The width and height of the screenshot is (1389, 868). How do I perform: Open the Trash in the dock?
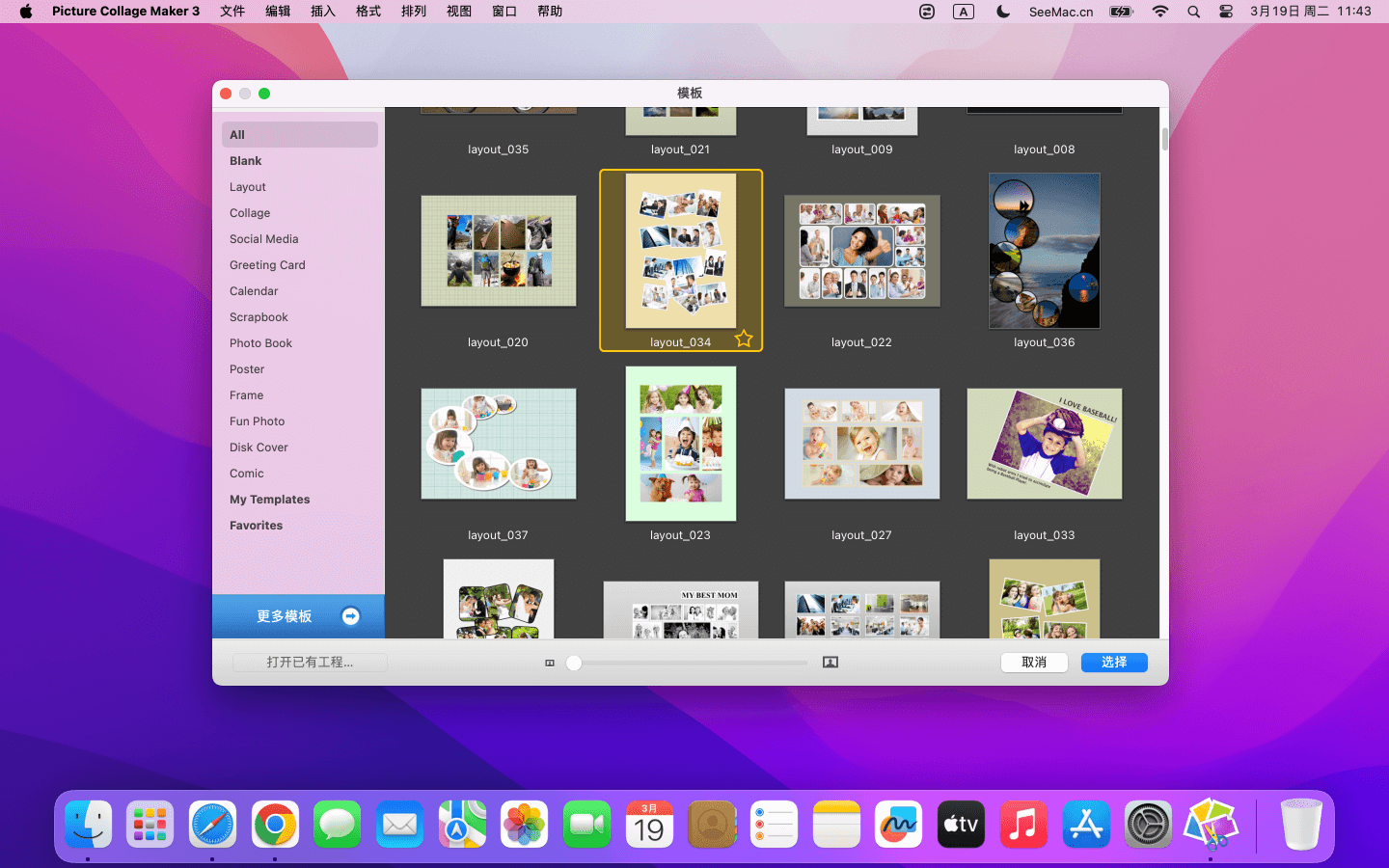click(1301, 825)
